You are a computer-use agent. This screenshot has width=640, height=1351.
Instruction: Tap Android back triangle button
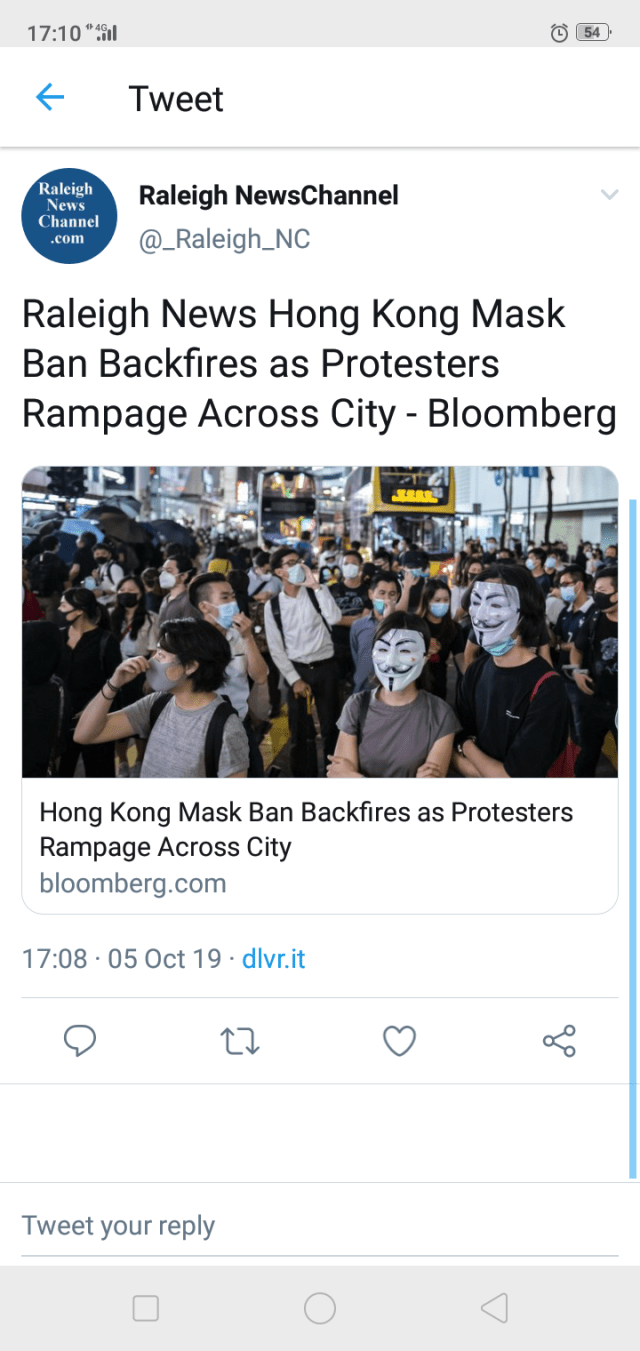(494, 1308)
